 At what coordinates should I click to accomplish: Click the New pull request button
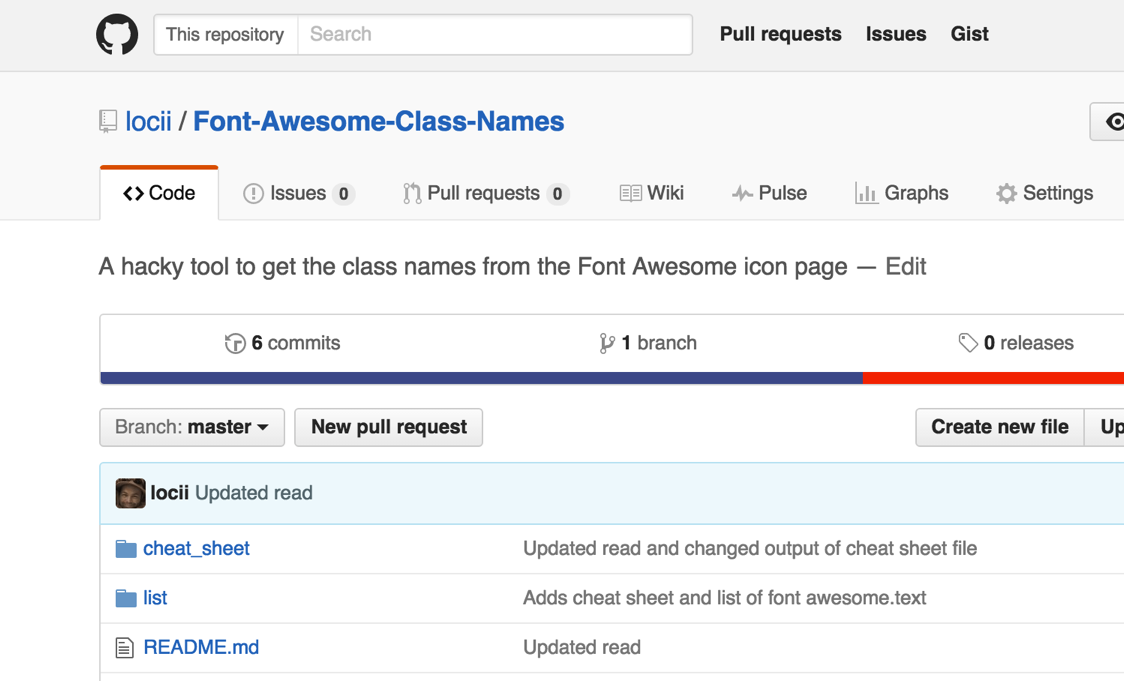point(389,427)
